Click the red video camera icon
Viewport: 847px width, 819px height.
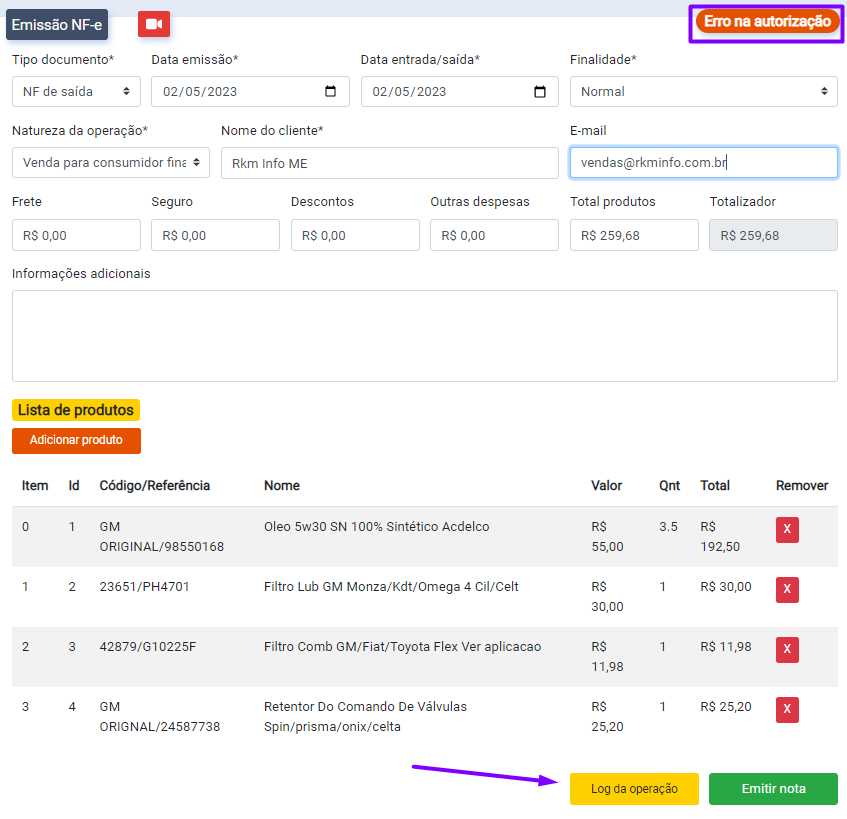[154, 24]
